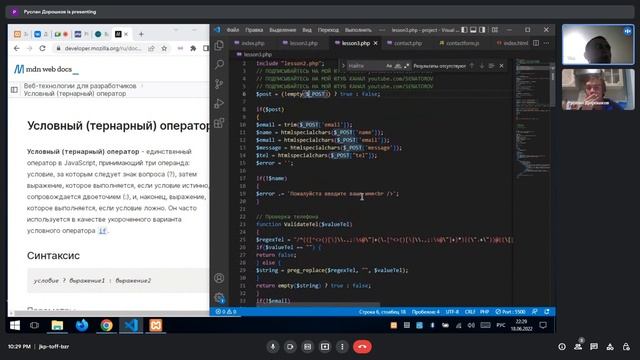Toggle match whole word in Find widget
640x360 pixels.
[x=398, y=66]
